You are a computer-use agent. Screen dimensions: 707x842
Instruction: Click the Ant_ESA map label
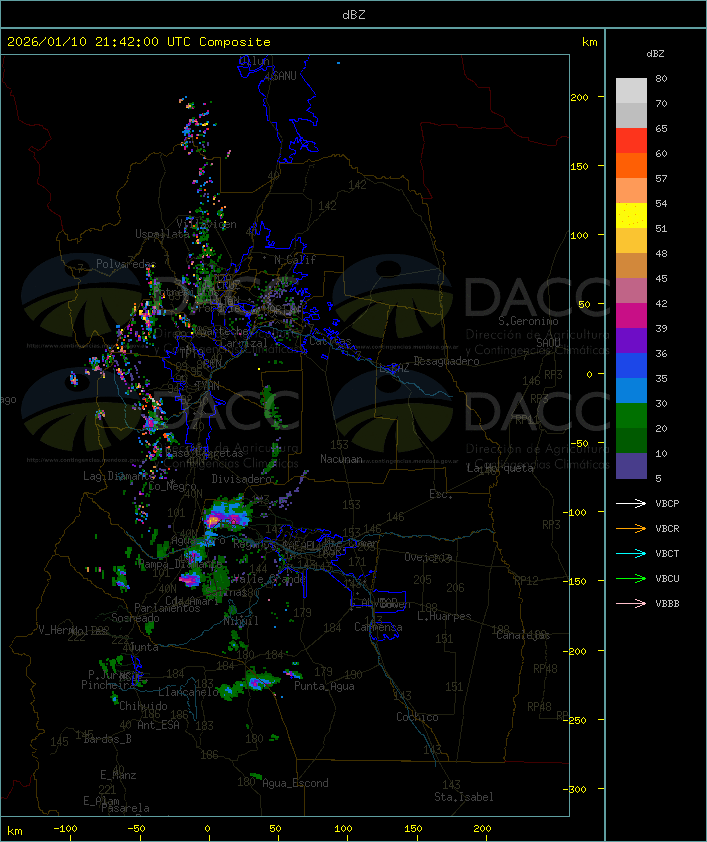coord(158,725)
